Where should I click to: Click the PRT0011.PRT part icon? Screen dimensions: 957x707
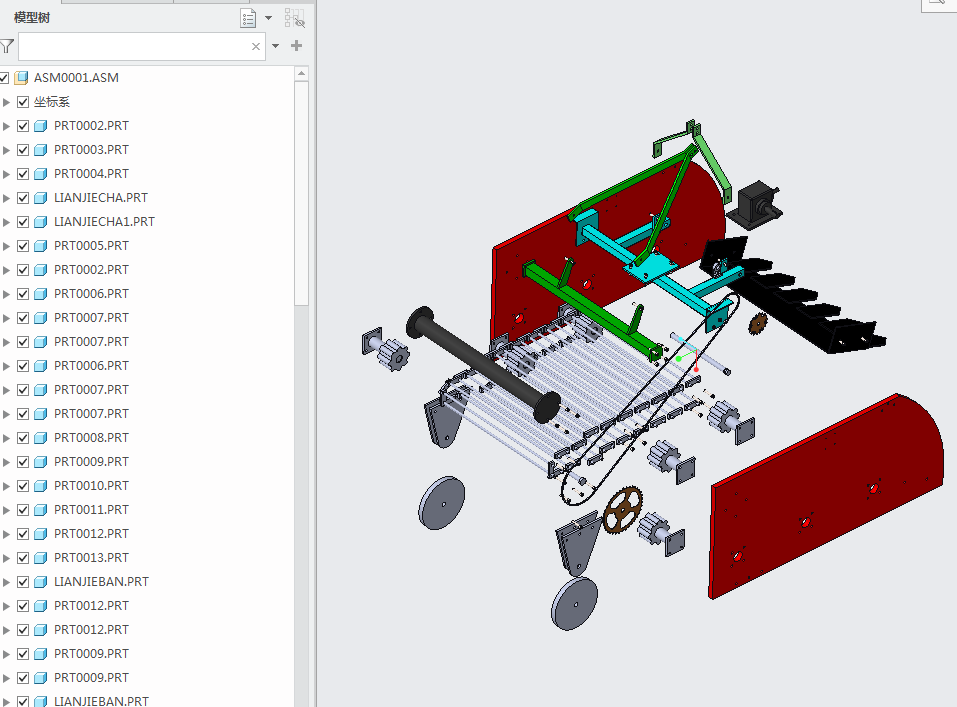tap(41, 510)
